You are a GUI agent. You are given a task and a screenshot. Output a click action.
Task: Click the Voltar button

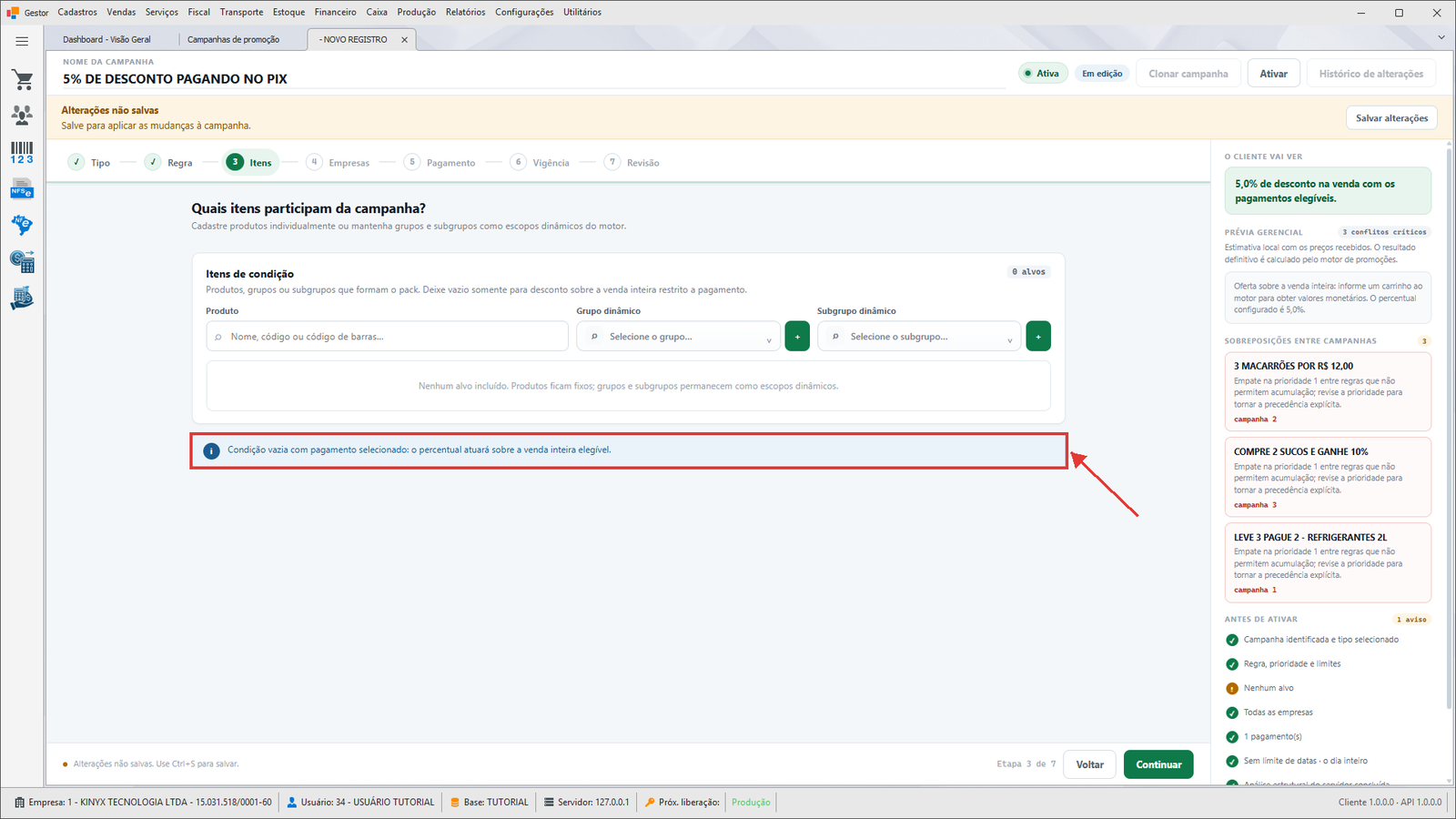(x=1090, y=764)
